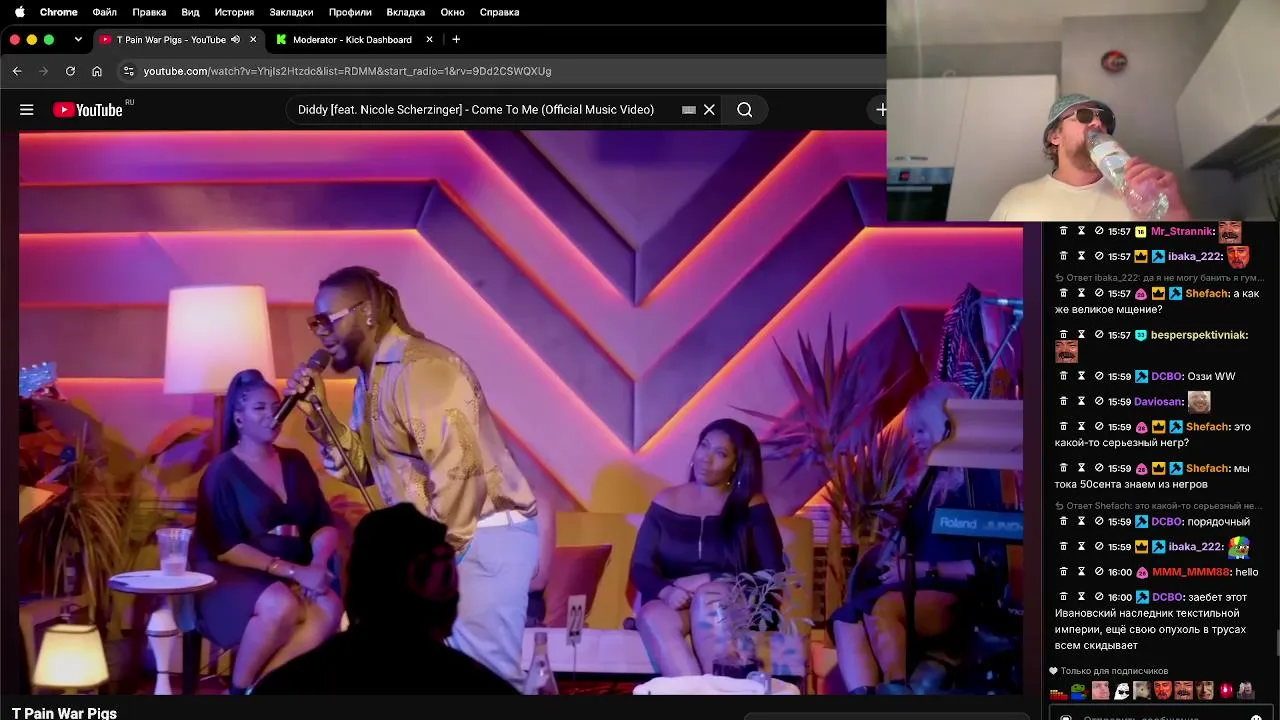This screenshot has height=720, width=1280.
Task: Open the Apple menu
Action: (x=19, y=12)
